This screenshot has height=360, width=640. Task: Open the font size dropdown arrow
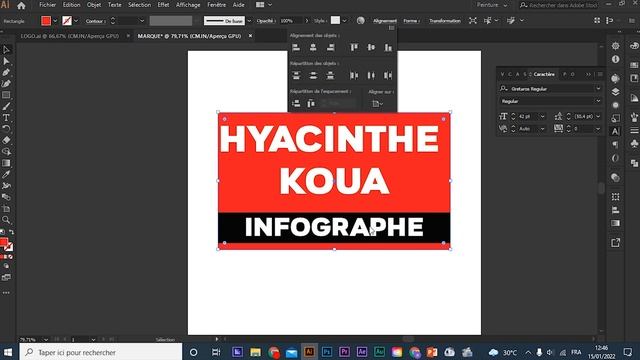pos(542,116)
